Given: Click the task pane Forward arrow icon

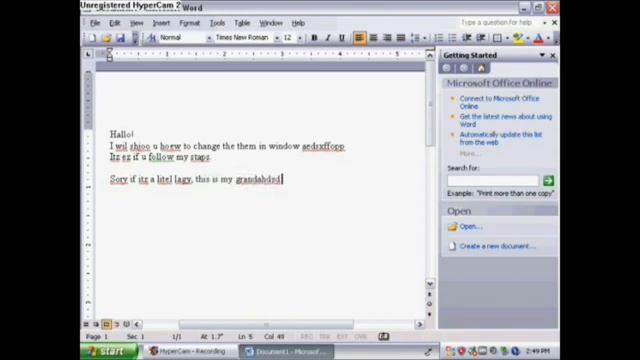Looking at the screenshot, I should point(464,68).
